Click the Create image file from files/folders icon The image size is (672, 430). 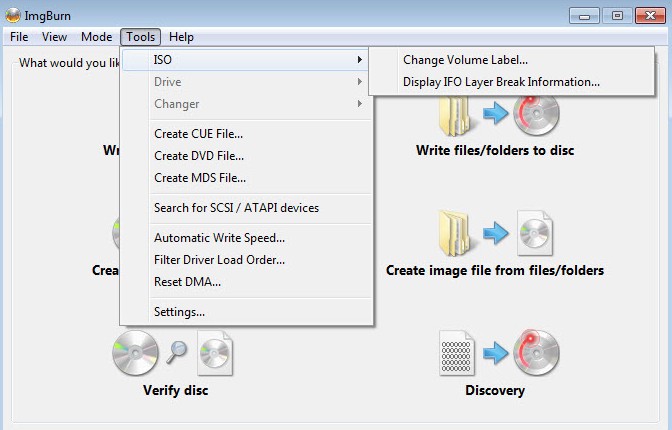click(495, 234)
